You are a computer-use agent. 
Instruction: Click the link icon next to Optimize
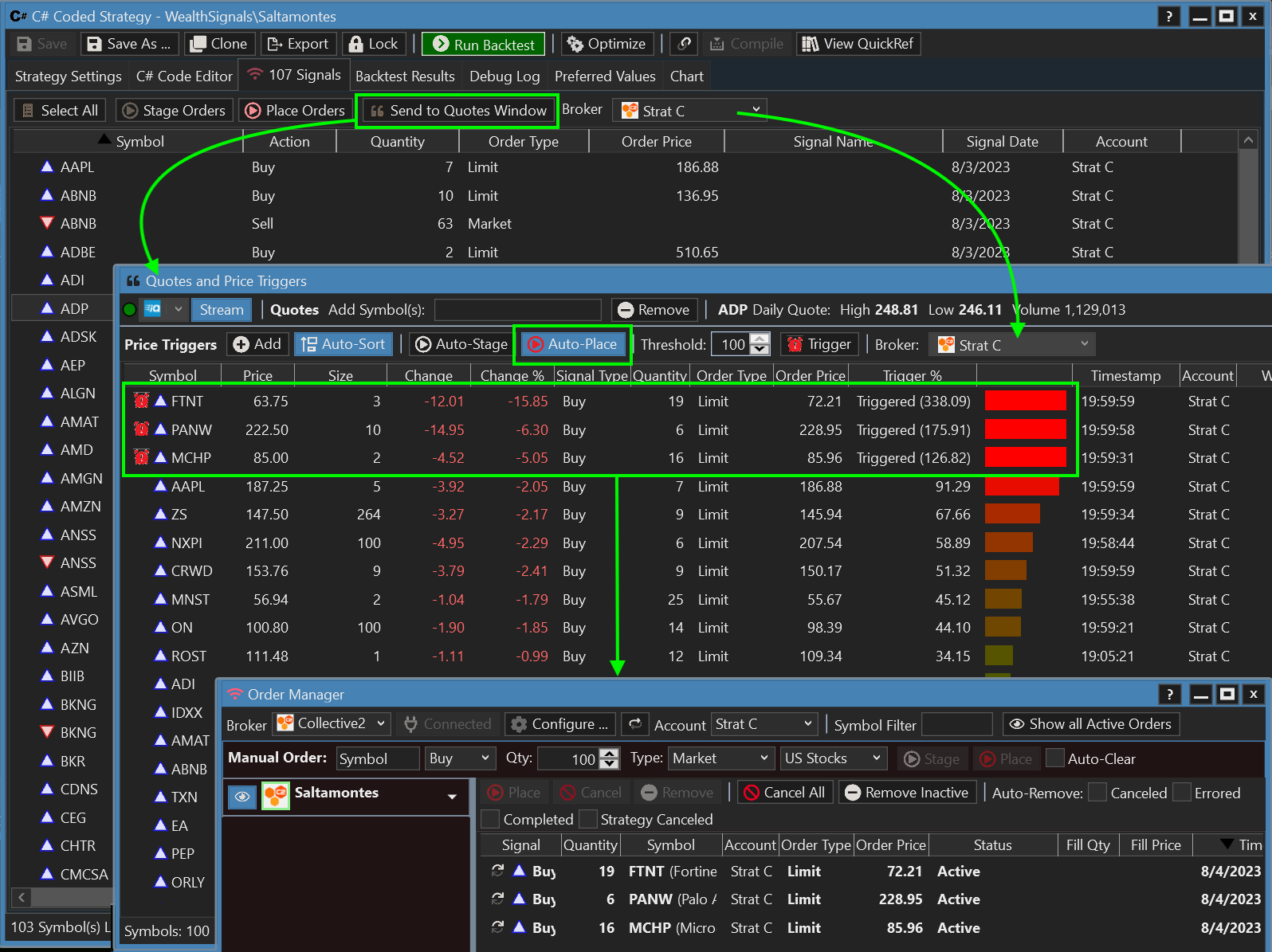(x=684, y=45)
